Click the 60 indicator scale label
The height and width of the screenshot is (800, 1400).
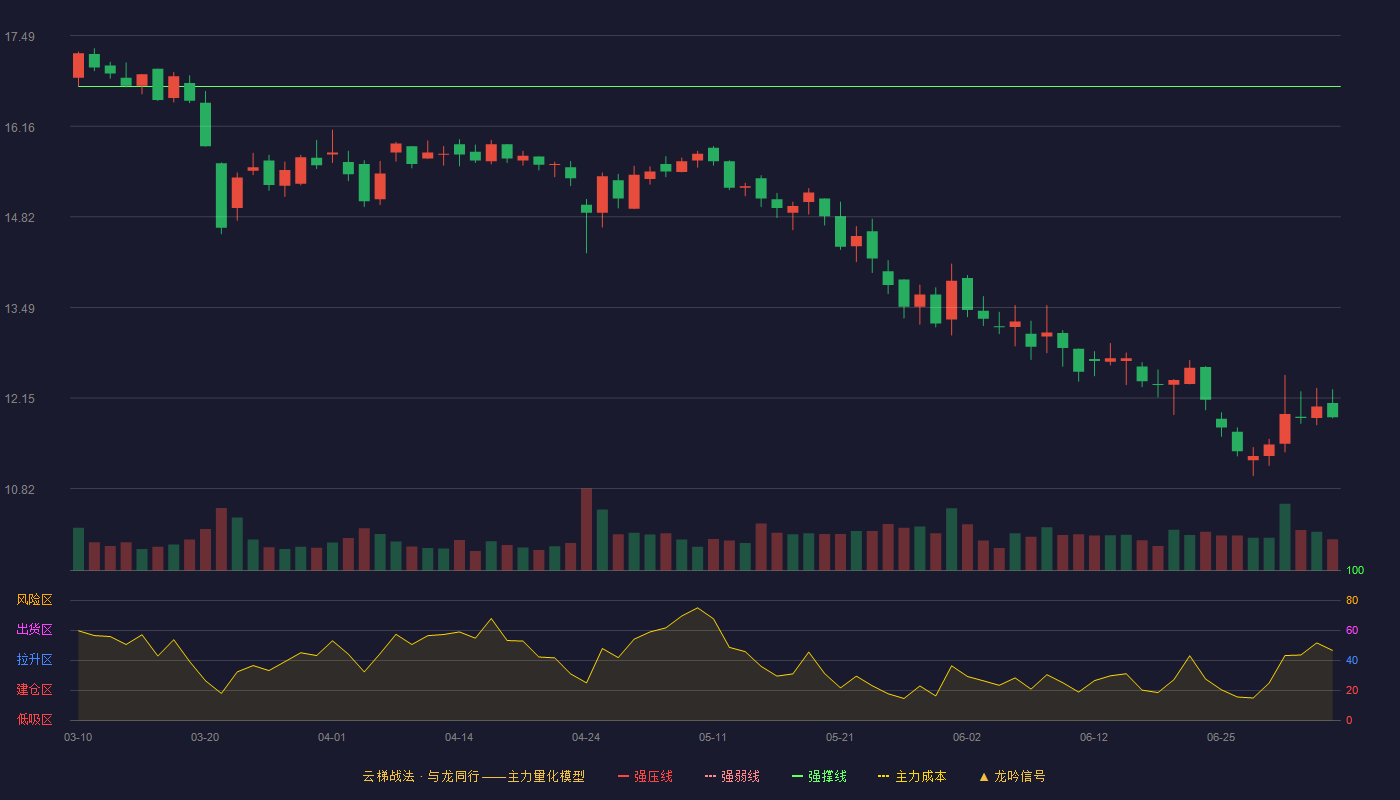point(1352,630)
